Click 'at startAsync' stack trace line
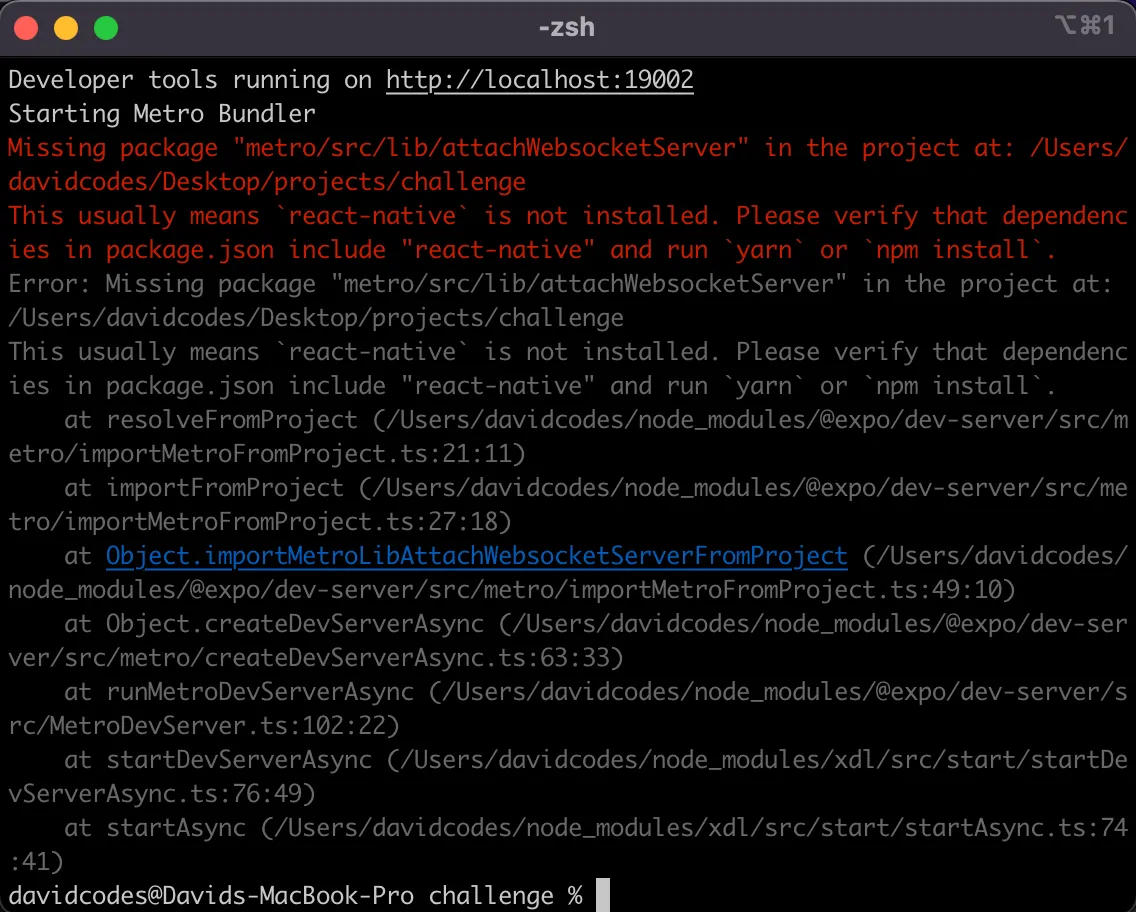Image resolution: width=1136 pixels, height=912 pixels. point(596,829)
